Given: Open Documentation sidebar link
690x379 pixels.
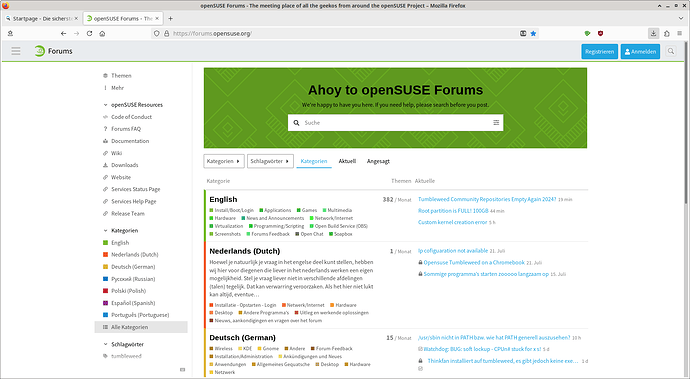Looking at the screenshot, I should (x=130, y=141).
